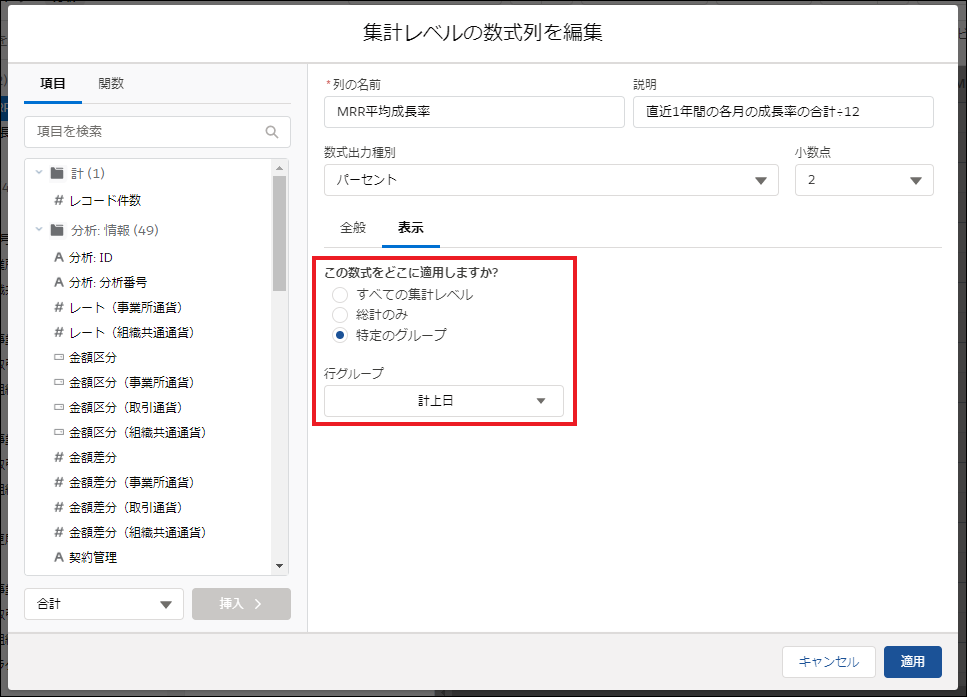Choose the 特定のグループ radio option
This screenshot has width=967, height=697.
point(340,335)
